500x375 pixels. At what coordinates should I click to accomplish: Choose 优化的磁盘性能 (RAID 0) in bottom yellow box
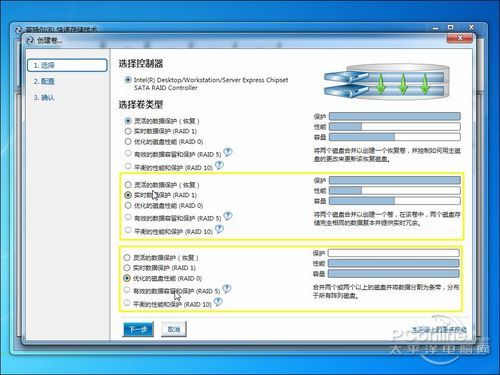[x=127, y=278]
